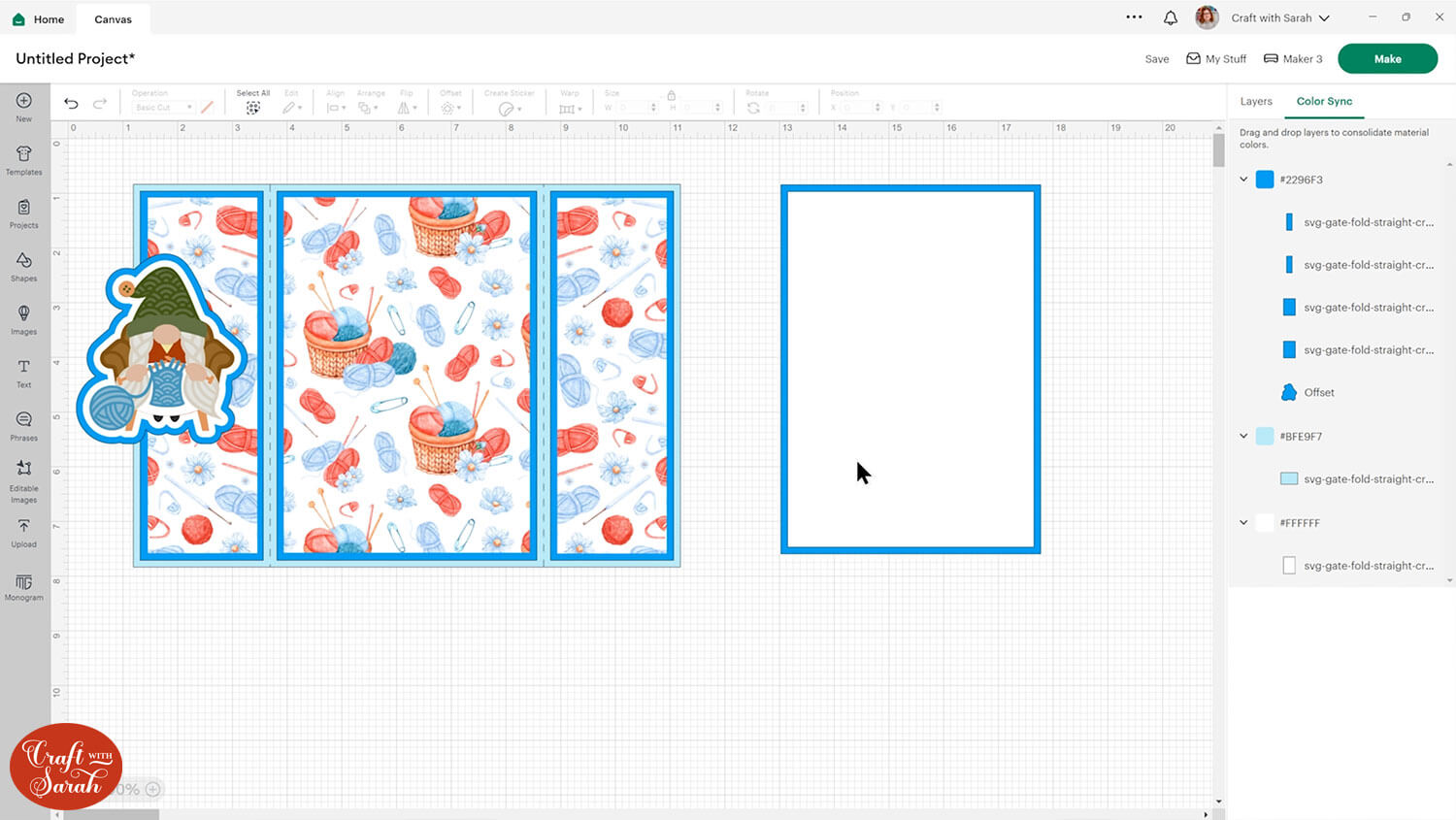
Task: Click the rotate icon in the toolbar
Action: pyautogui.click(x=753, y=108)
